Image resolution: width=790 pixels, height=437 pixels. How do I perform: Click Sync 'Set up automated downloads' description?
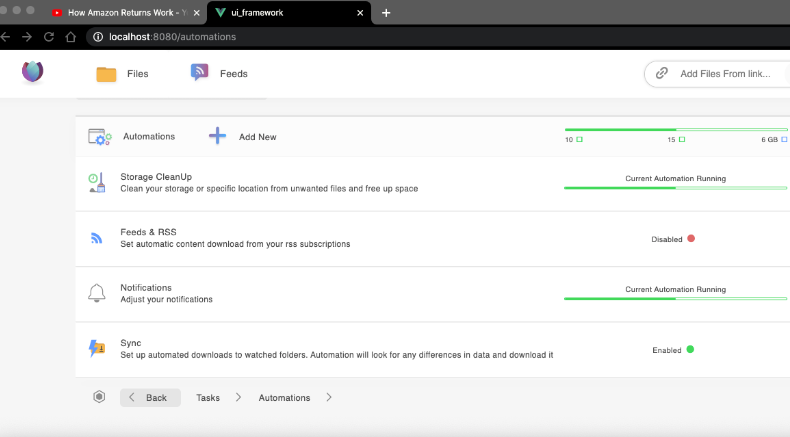[337, 355]
